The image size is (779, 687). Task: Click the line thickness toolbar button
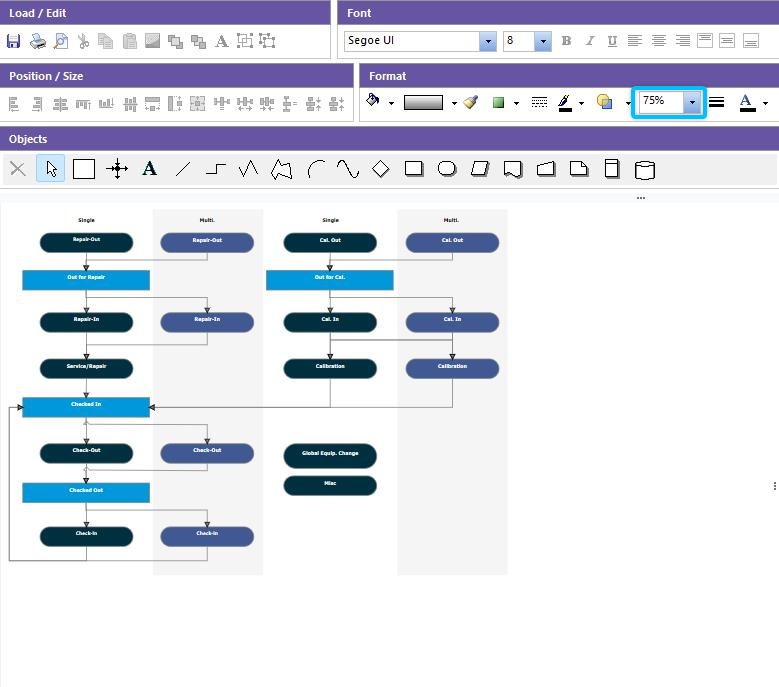(x=717, y=102)
